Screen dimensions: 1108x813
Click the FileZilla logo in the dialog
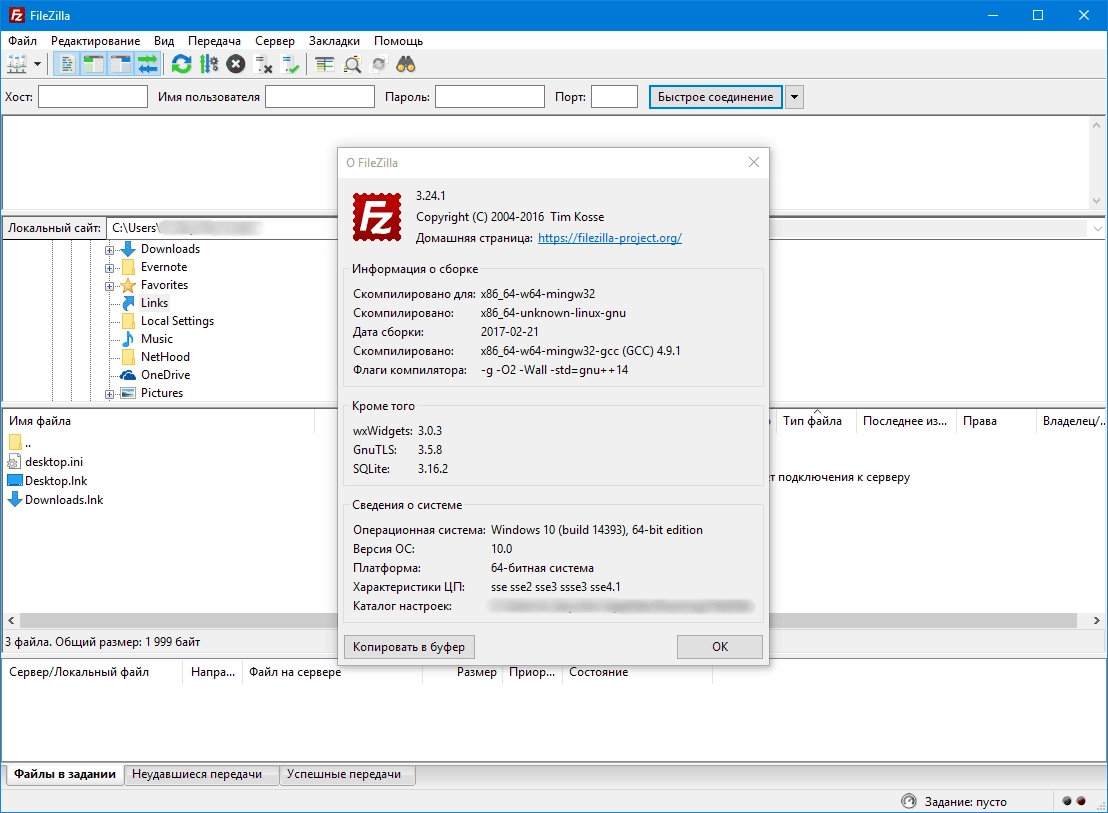[377, 217]
